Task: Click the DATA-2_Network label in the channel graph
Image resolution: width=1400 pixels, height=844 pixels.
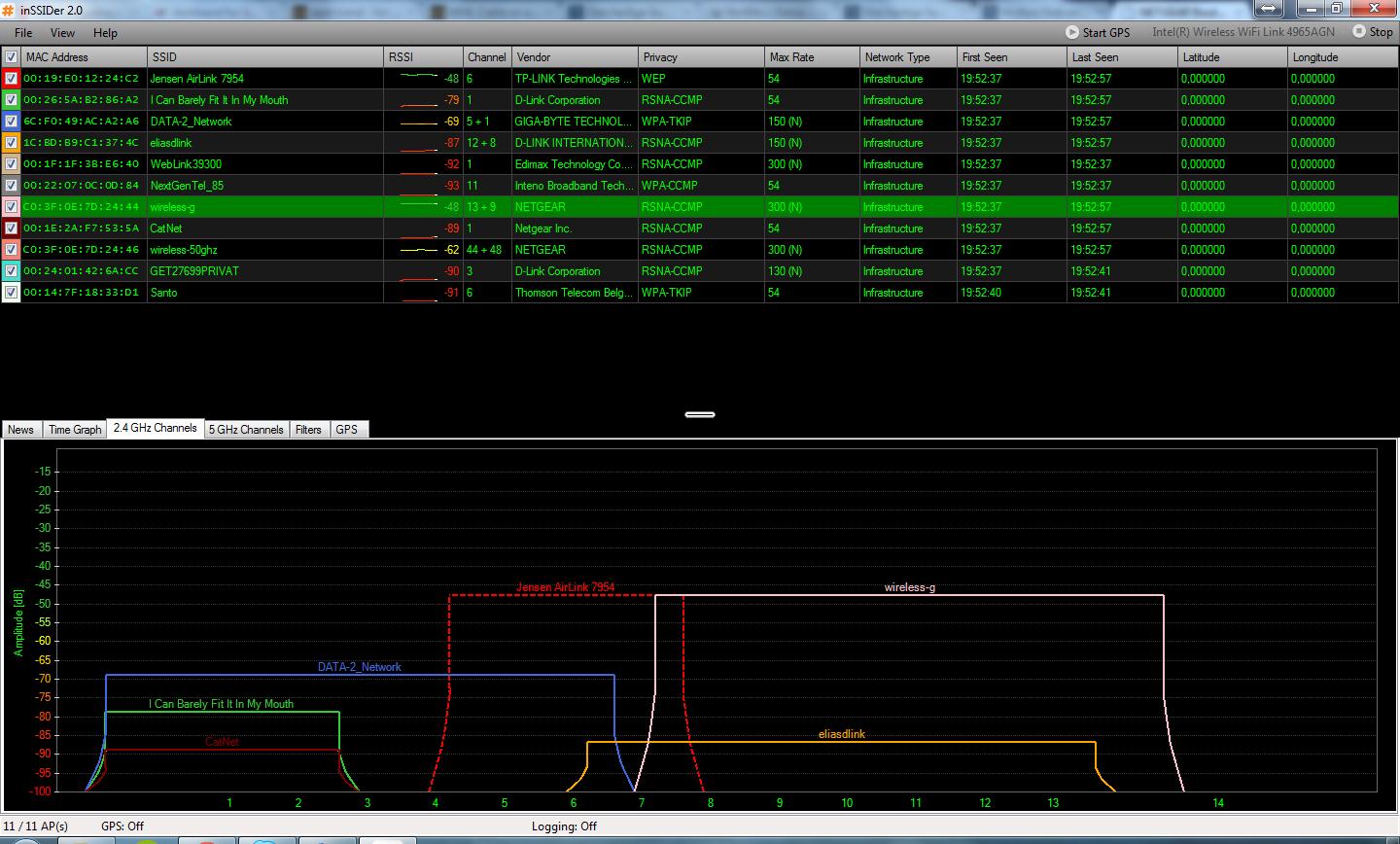Action: [x=360, y=667]
